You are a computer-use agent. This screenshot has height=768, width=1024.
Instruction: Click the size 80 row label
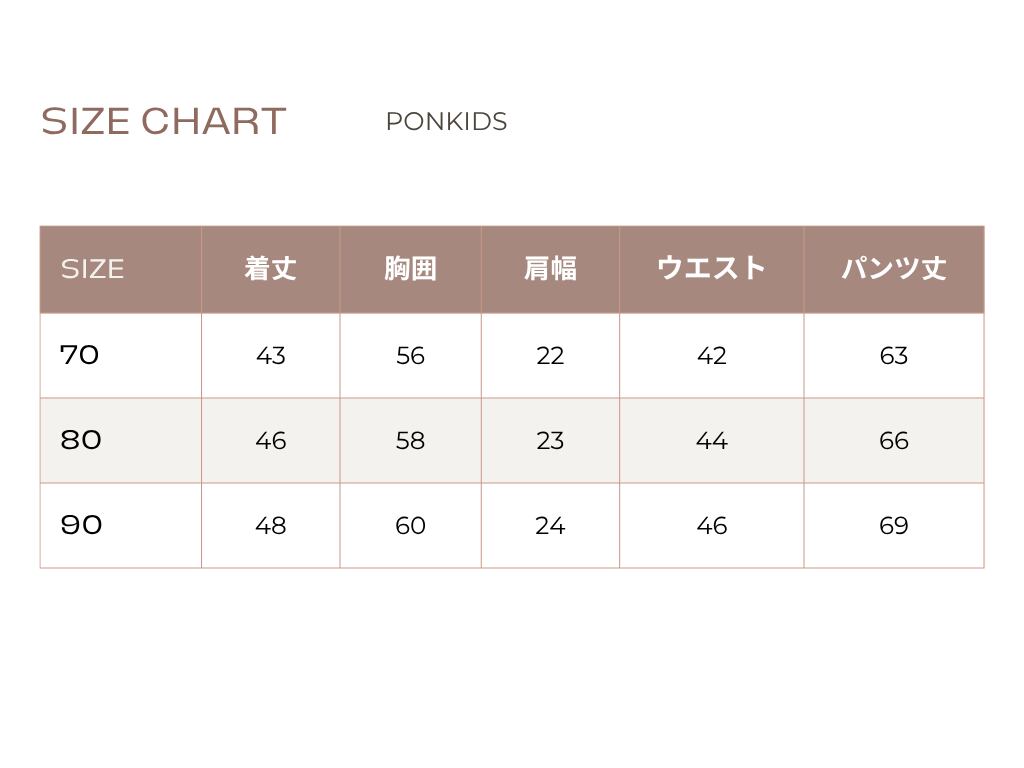point(81,440)
